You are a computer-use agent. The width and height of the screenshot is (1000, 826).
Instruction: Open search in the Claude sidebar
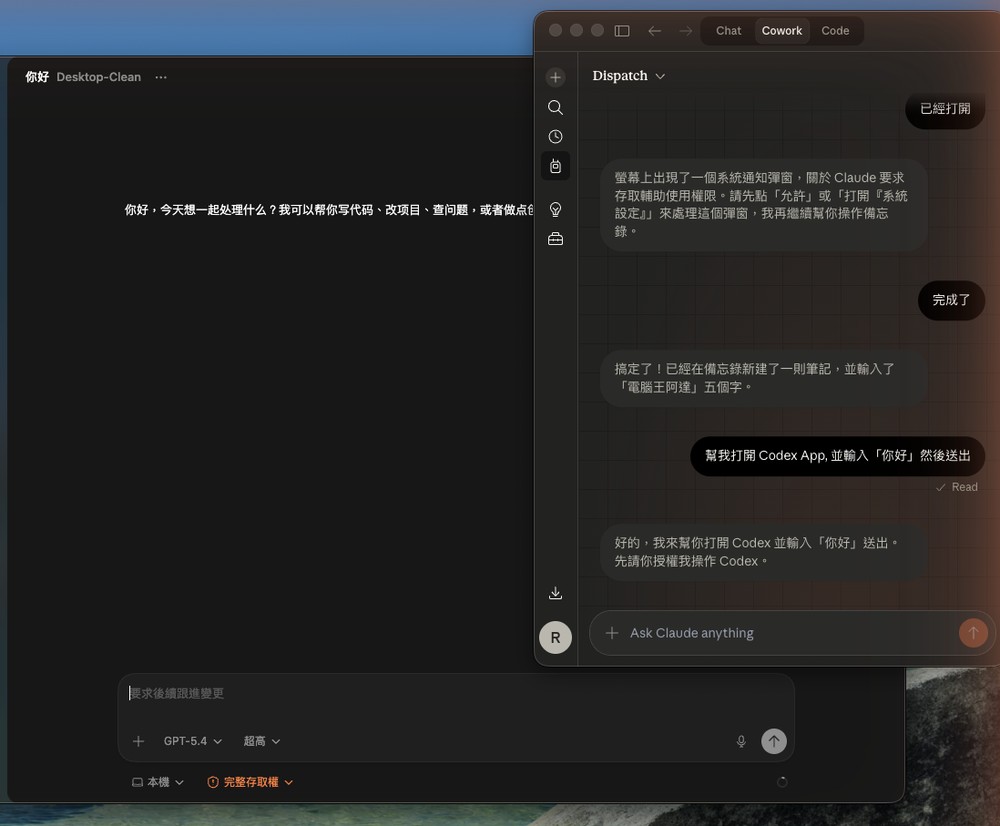click(555, 107)
